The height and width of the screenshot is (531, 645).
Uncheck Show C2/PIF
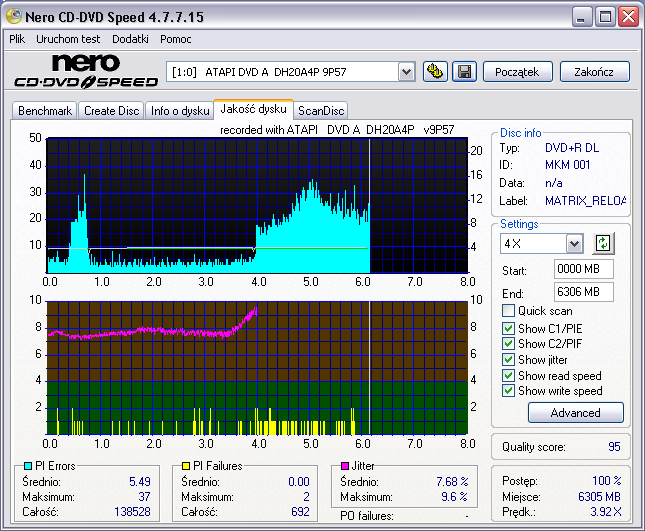508,343
